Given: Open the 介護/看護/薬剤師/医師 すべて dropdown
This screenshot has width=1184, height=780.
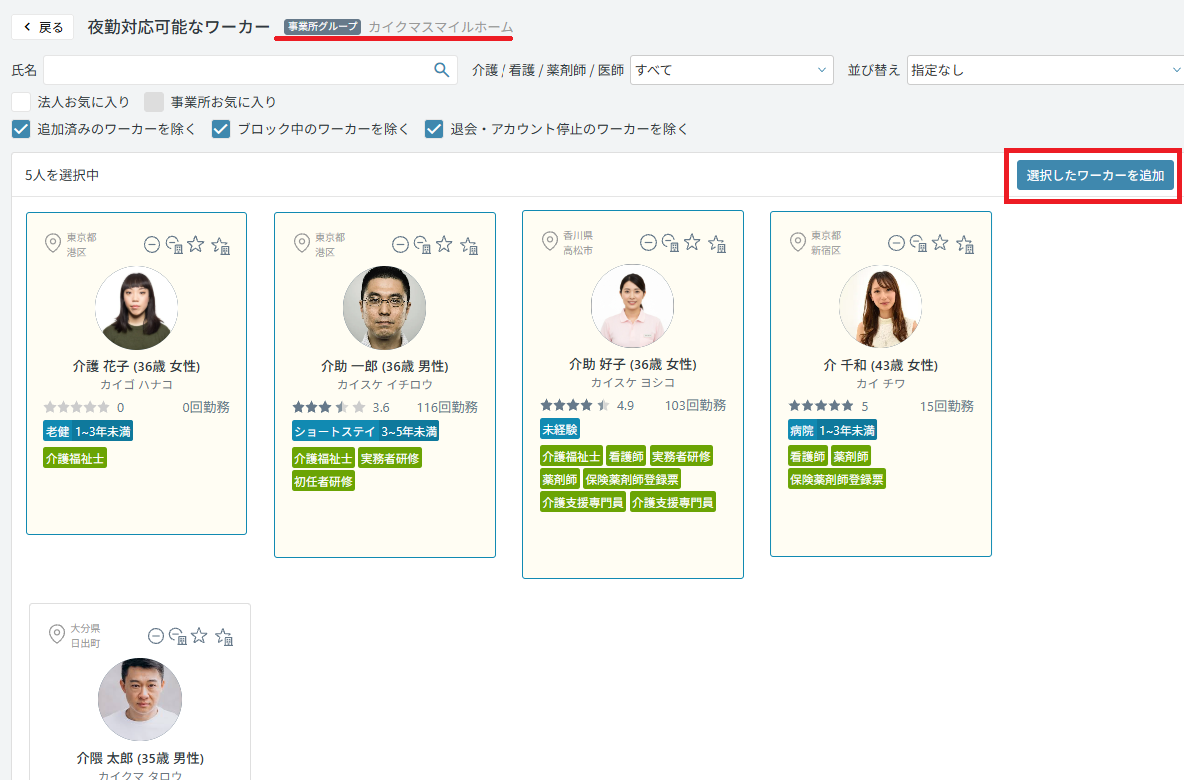Looking at the screenshot, I should 732,70.
